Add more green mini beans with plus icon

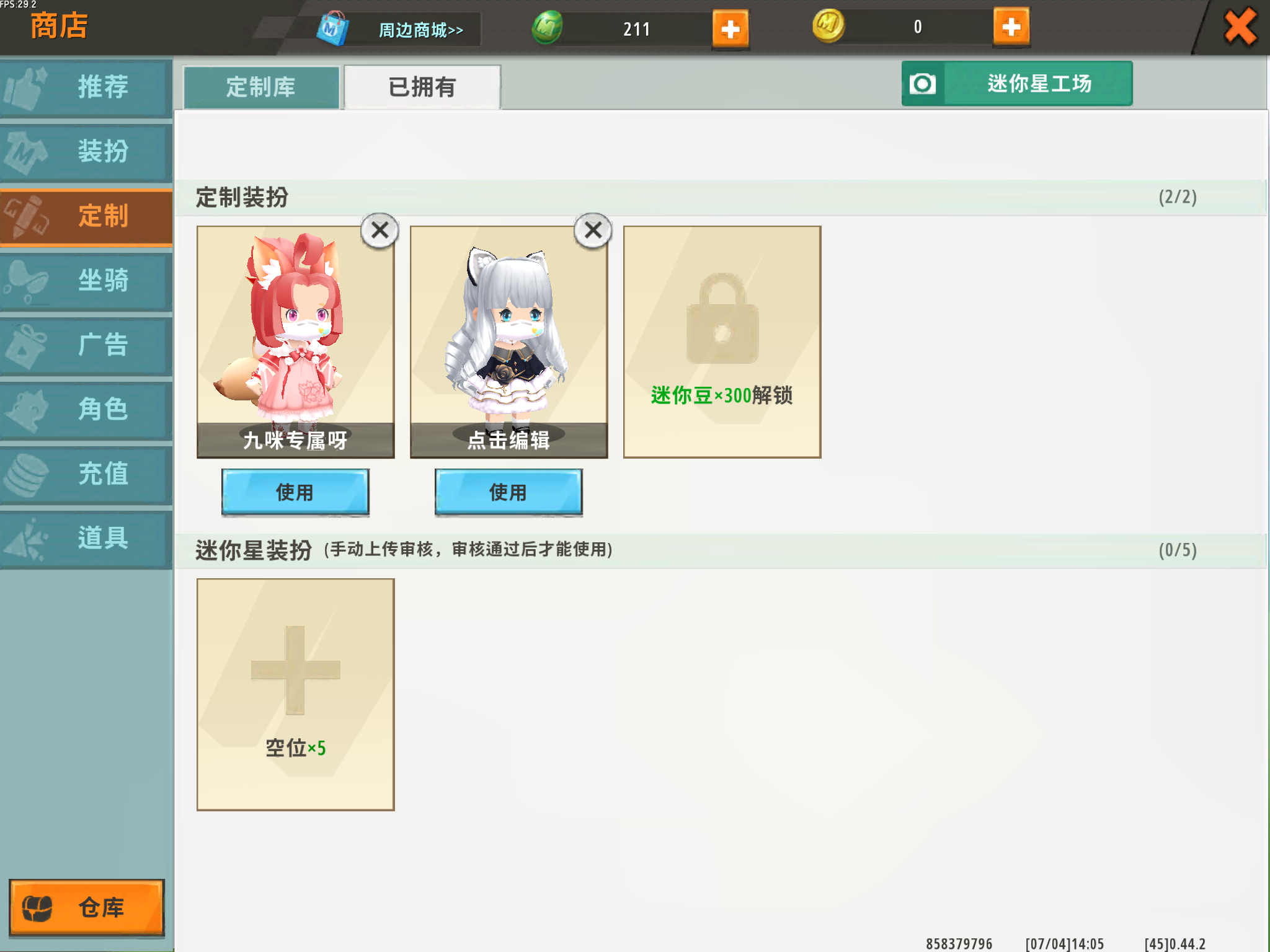point(730,29)
